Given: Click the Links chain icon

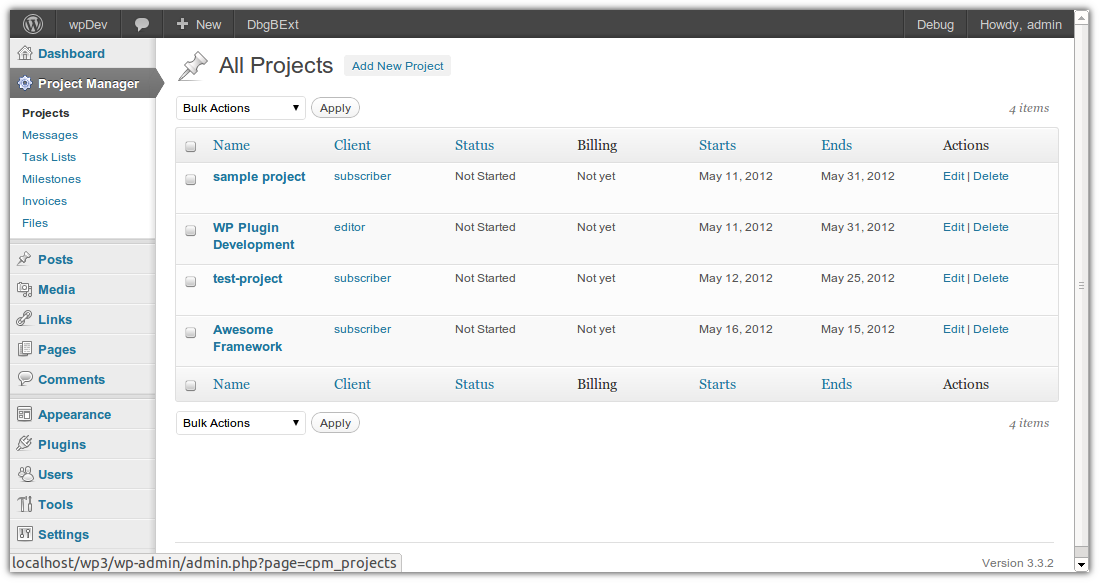Looking at the screenshot, I should [x=25, y=319].
